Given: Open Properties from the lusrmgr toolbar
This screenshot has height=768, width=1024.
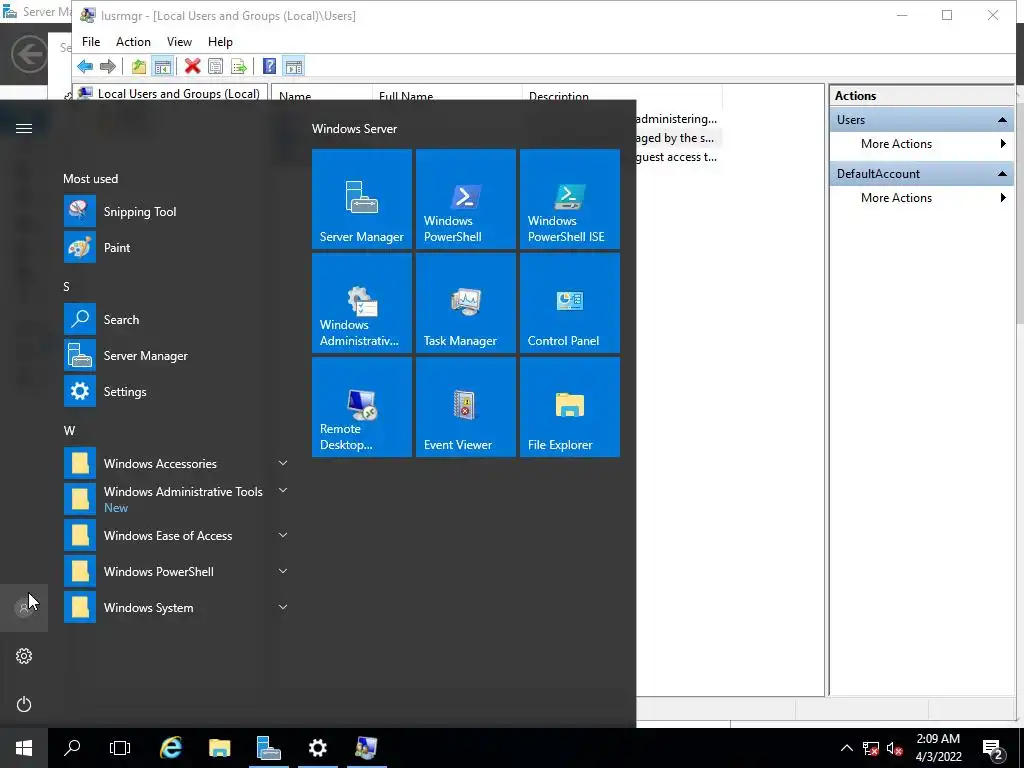Looking at the screenshot, I should (x=216, y=66).
